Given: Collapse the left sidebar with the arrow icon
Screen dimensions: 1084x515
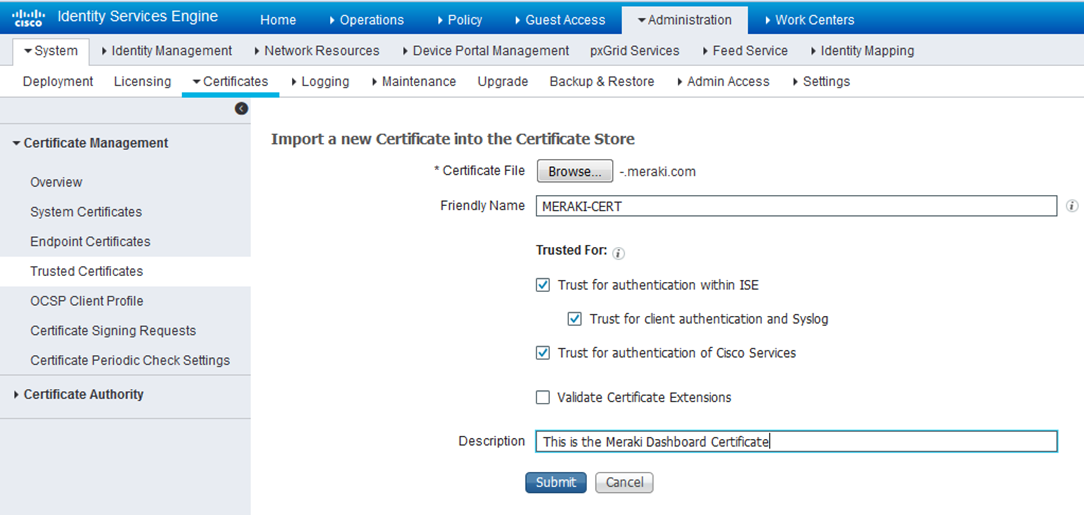Looking at the screenshot, I should click(x=241, y=109).
